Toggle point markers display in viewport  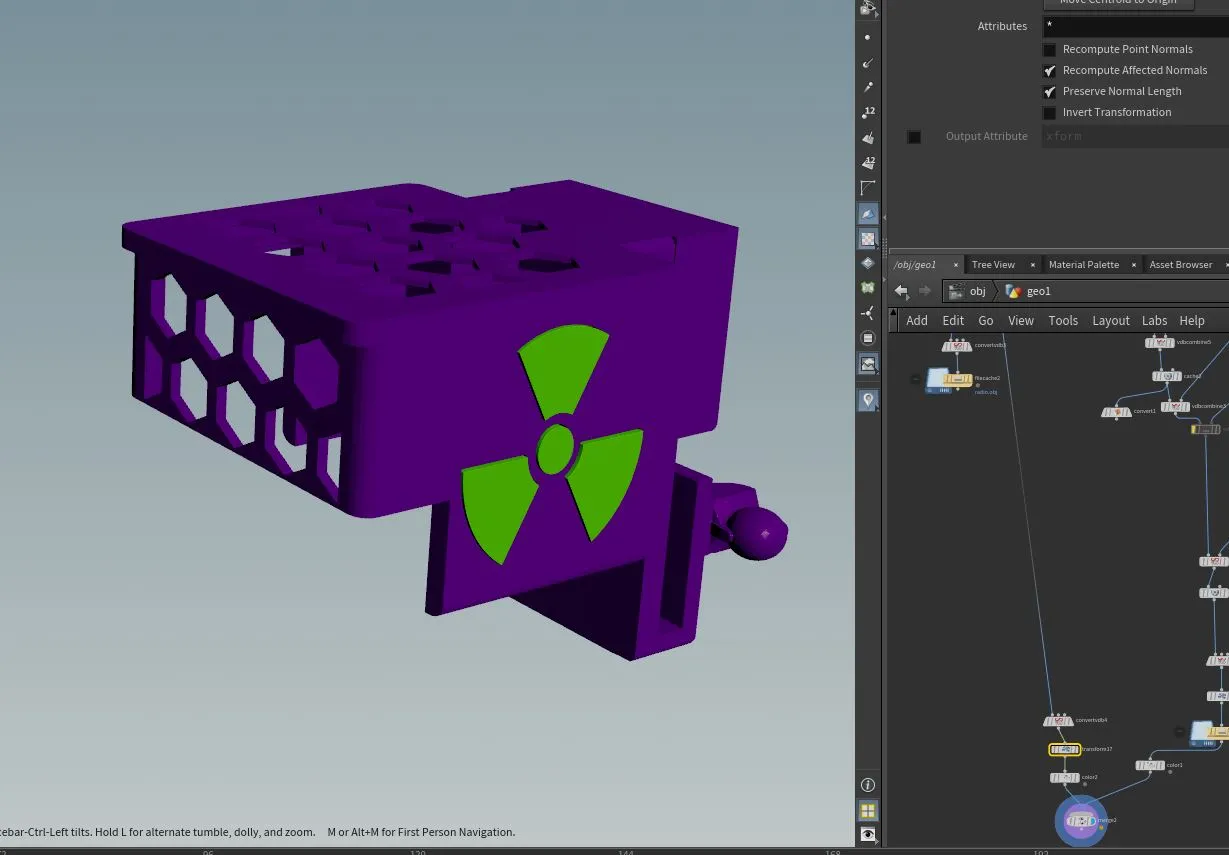pyautogui.click(x=868, y=37)
